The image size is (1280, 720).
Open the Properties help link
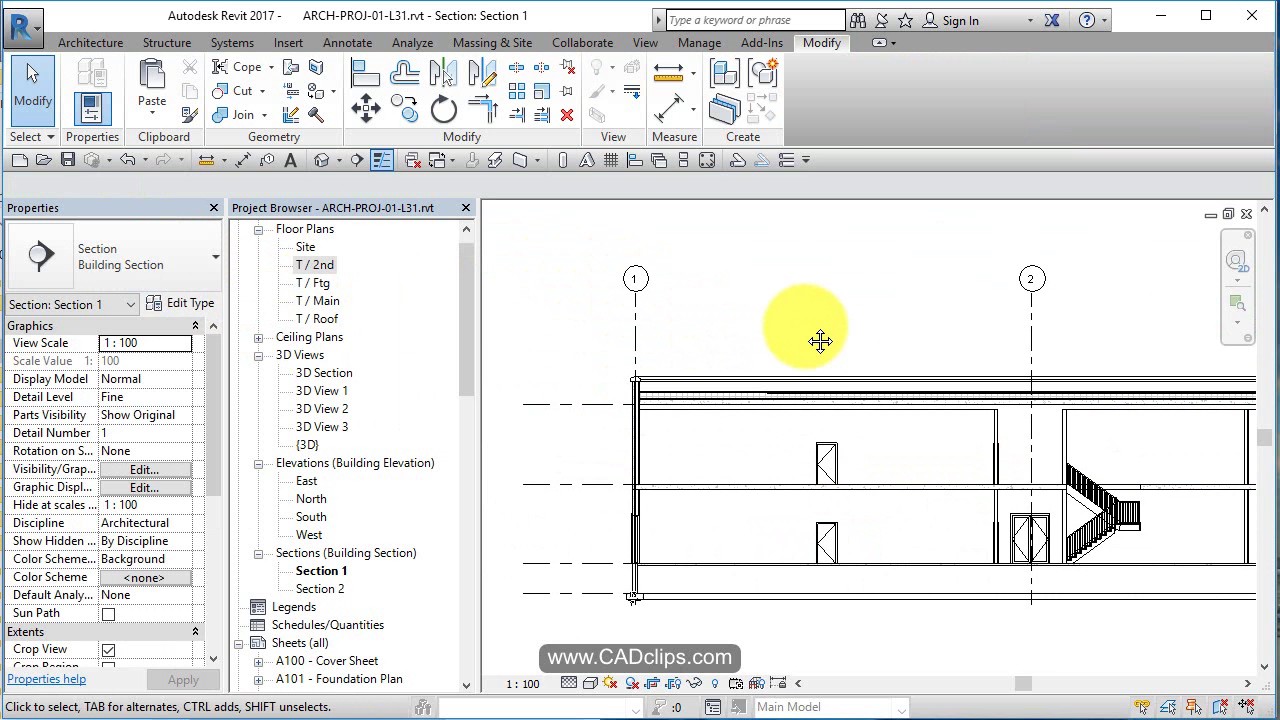pyautogui.click(x=46, y=679)
